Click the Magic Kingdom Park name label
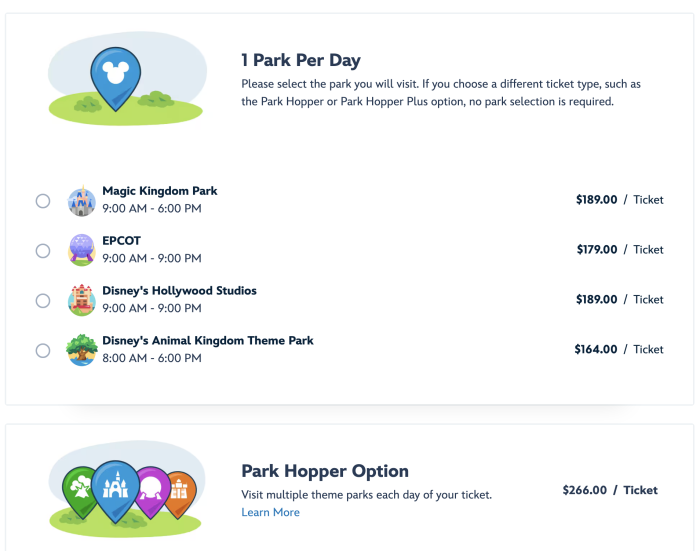 [159, 191]
